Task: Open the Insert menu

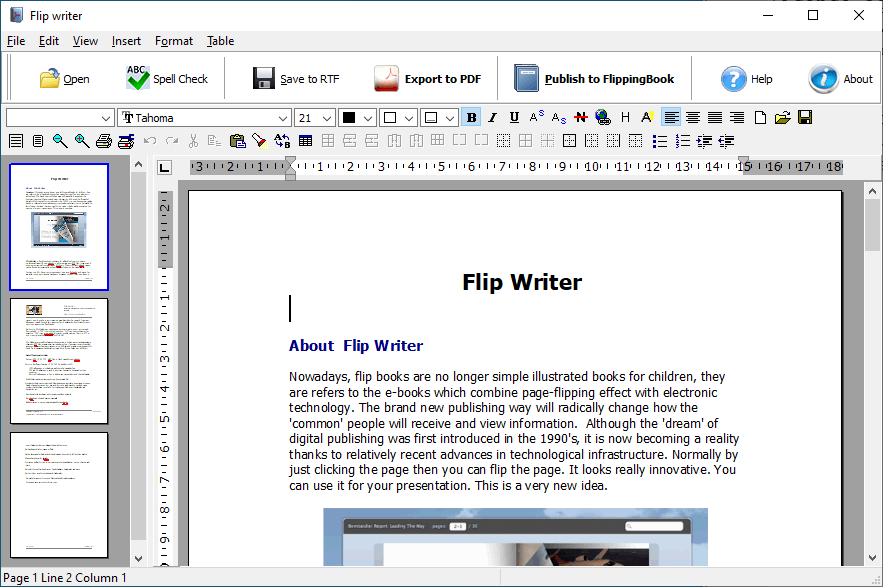Action: click(x=126, y=41)
